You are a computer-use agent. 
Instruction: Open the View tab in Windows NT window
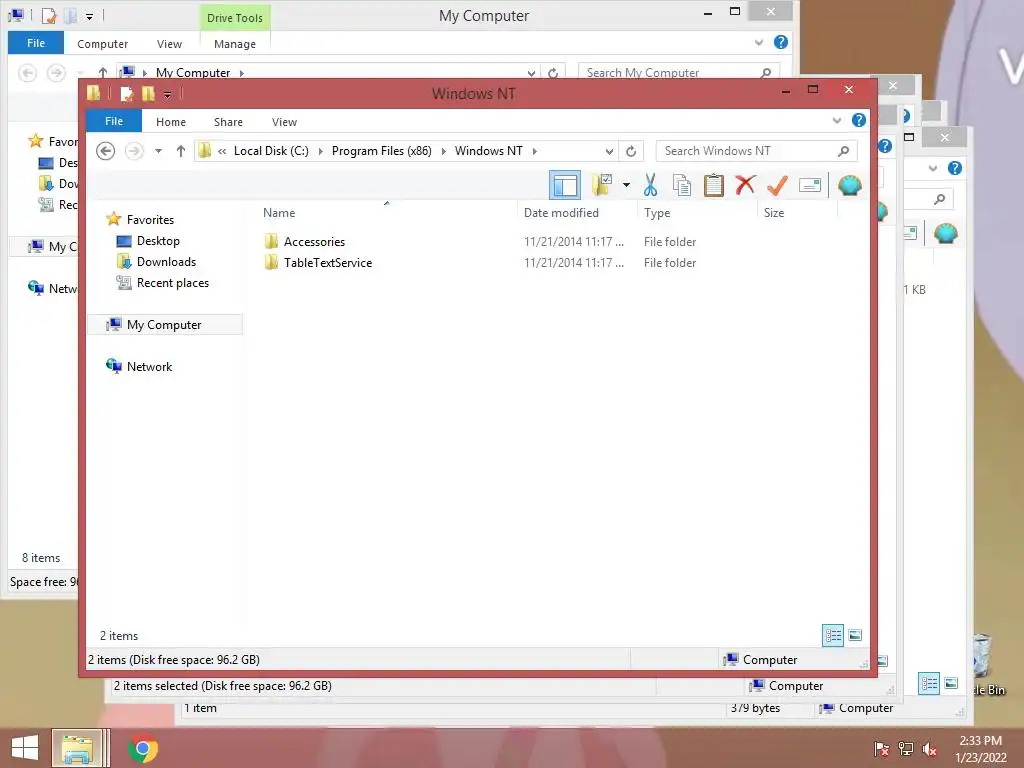click(284, 122)
